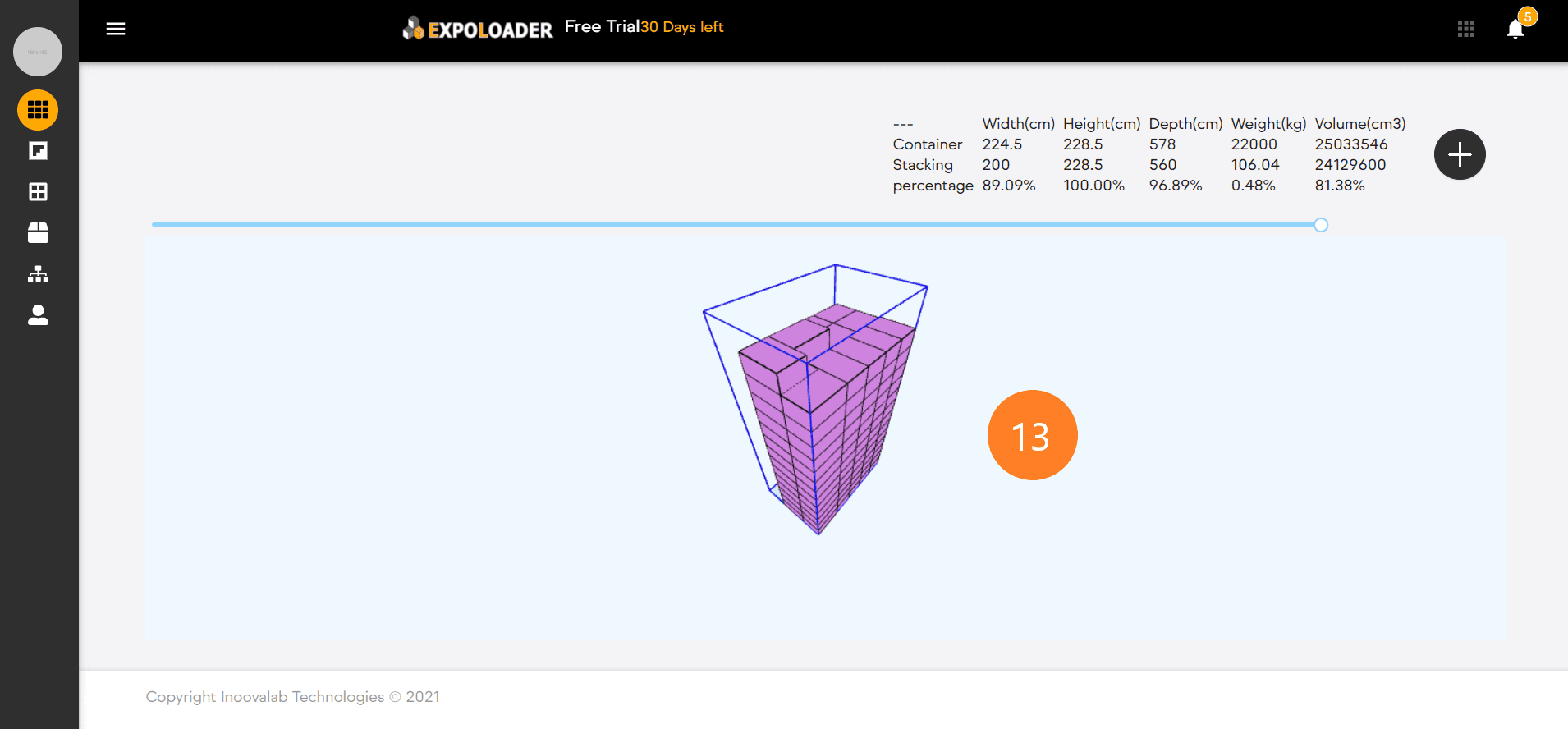Select the Stacking volume value 24129600
The height and width of the screenshot is (729, 1568).
(1350, 165)
